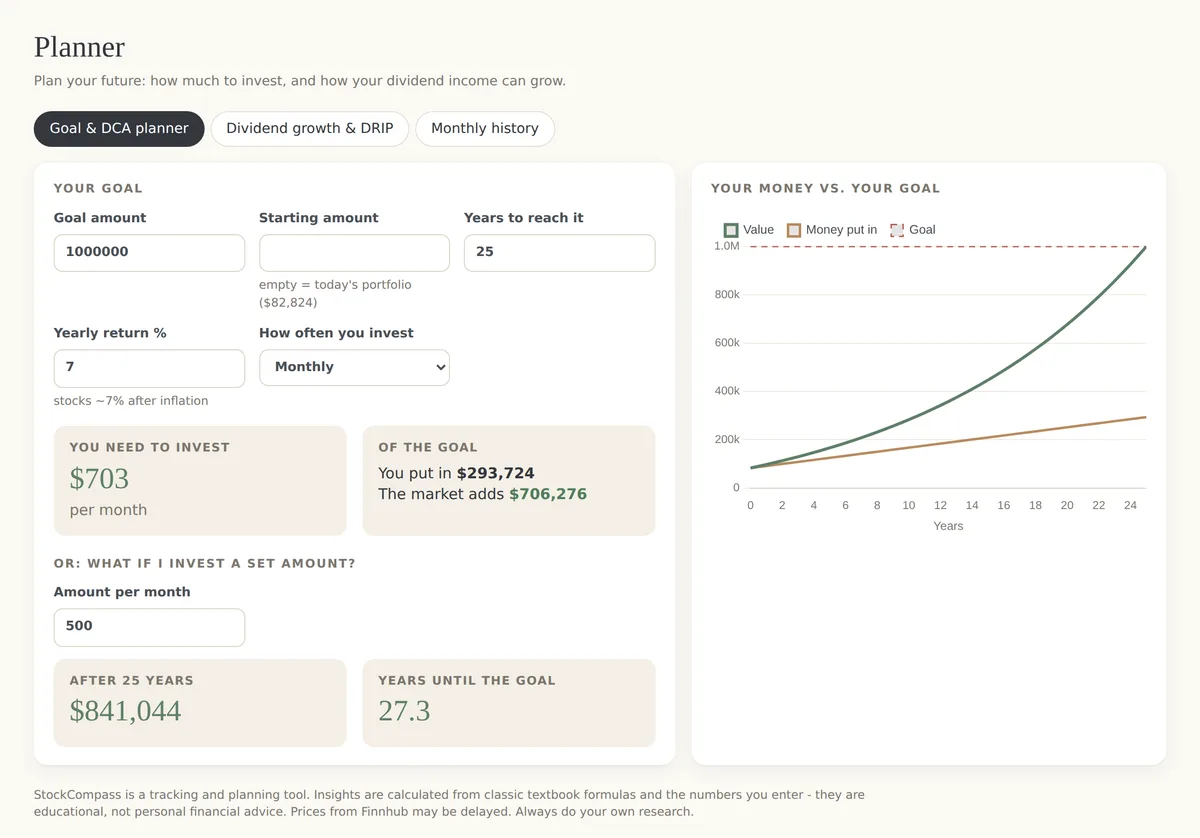Click the Planner page heading
This screenshot has height=838, width=1200.
(79, 47)
